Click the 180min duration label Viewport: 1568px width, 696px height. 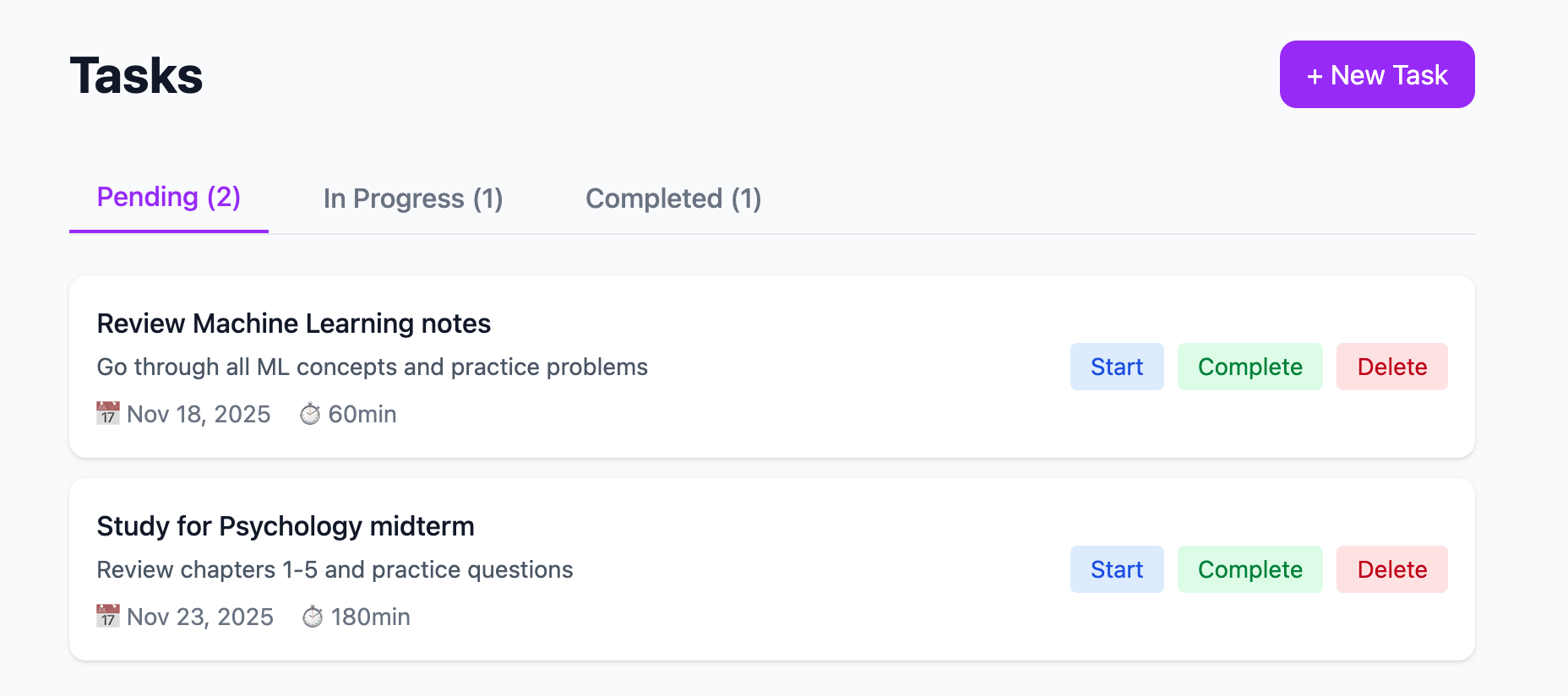[370, 617]
